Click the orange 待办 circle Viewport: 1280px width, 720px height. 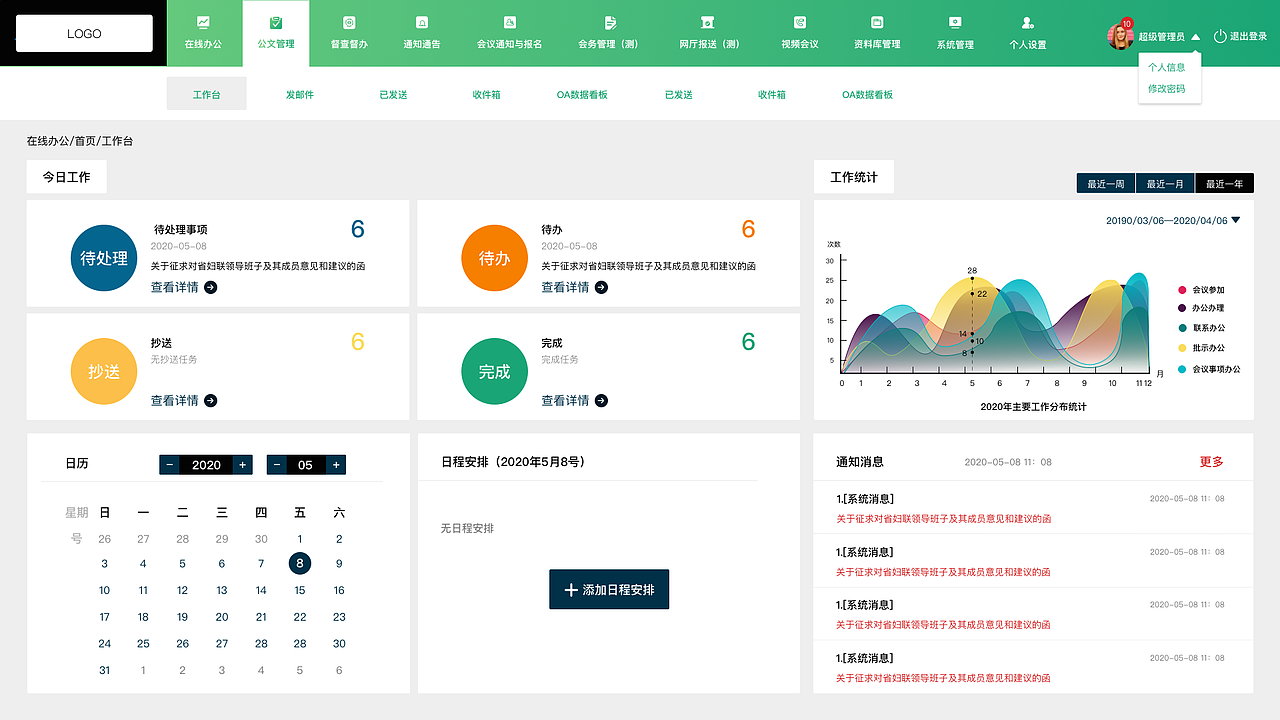494,258
